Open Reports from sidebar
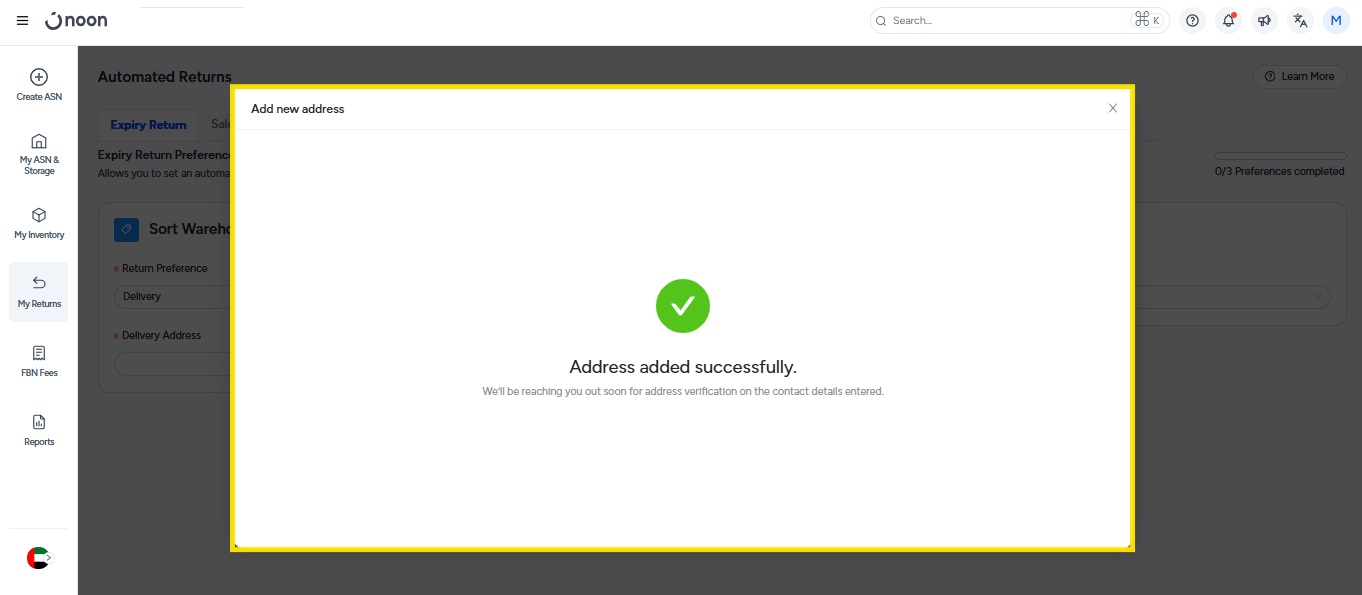The width and height of the screenshot is (1362, 595). 39,430
